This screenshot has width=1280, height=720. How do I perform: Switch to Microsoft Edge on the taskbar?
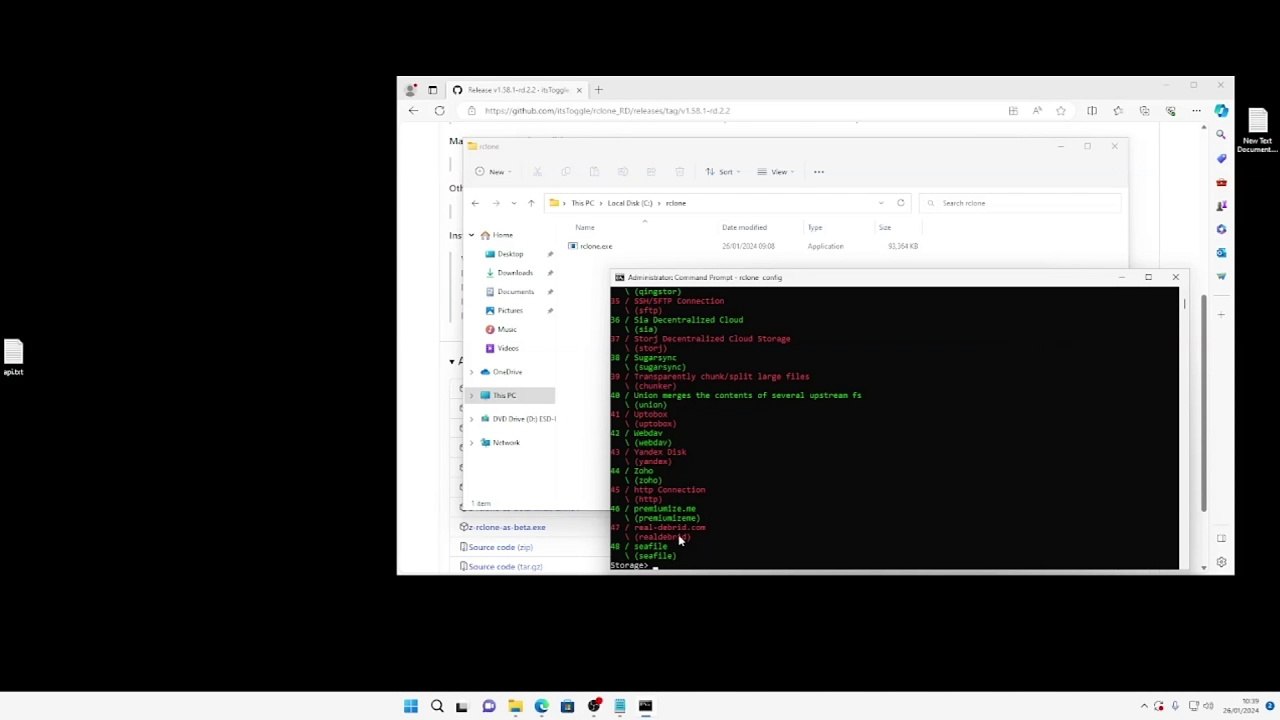541,707
